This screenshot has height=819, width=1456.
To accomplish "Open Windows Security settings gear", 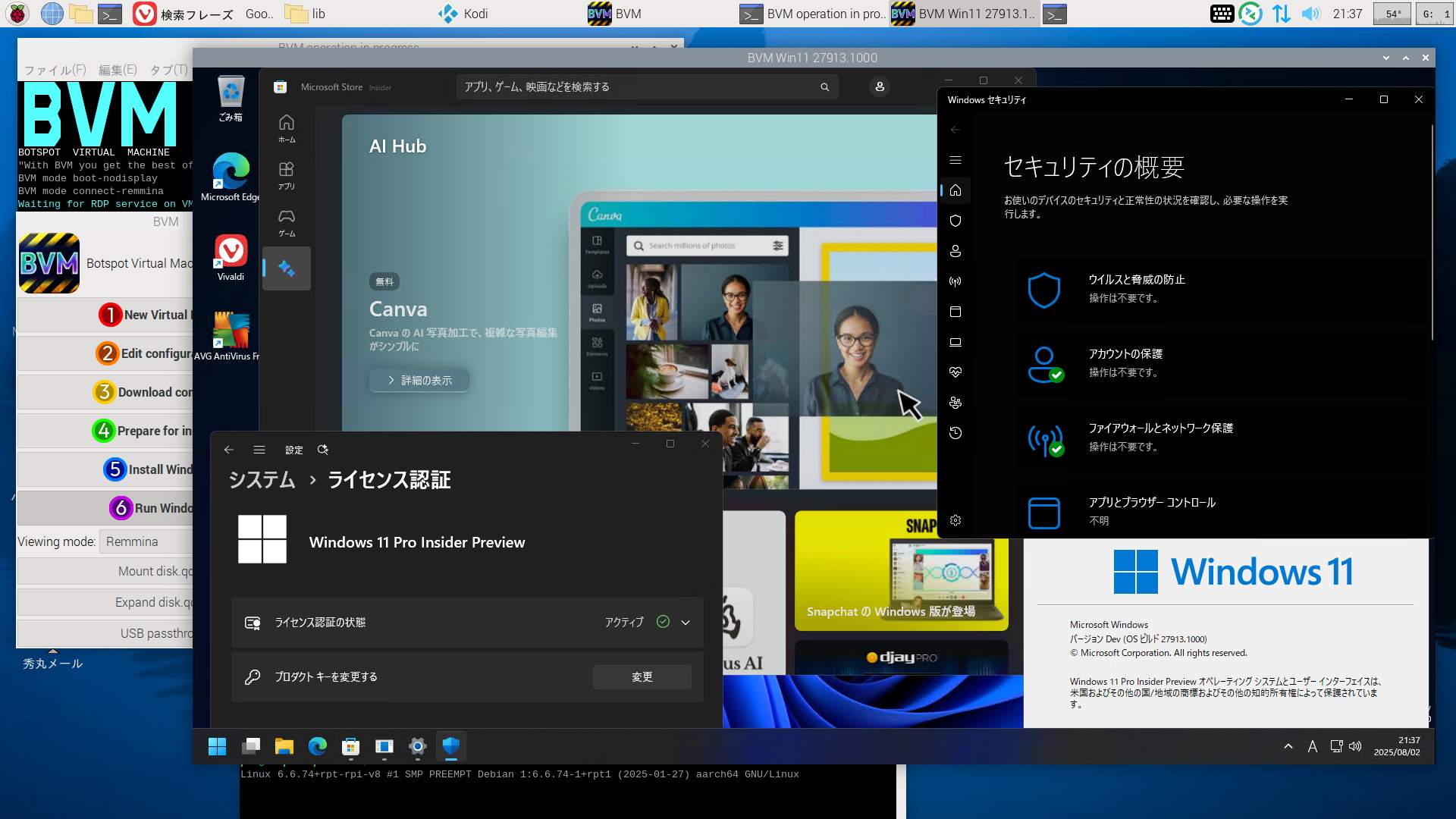I will click(955, 520).
